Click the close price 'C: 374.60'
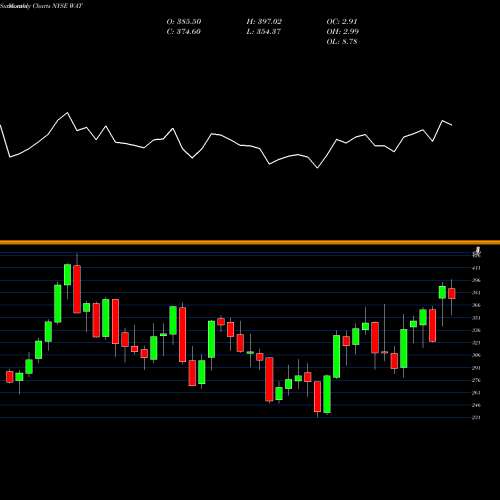500x500 pixels. coord(184,32)
